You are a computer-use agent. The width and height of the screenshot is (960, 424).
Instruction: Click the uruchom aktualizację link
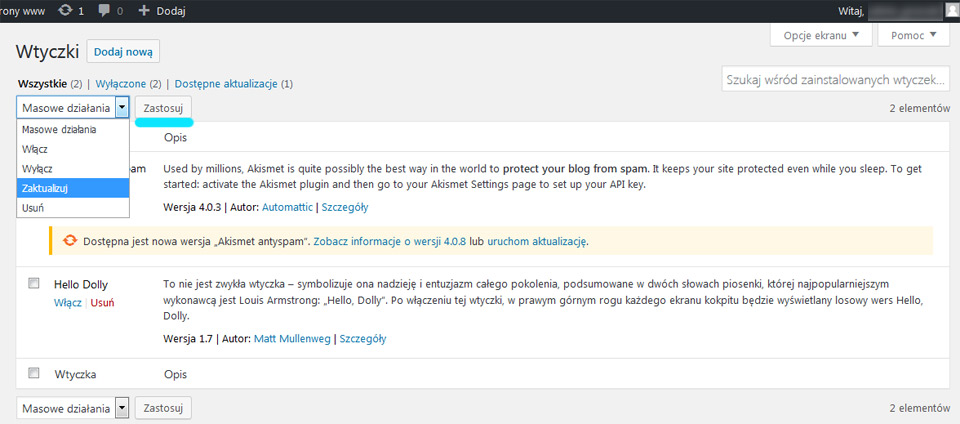[537, 241]
